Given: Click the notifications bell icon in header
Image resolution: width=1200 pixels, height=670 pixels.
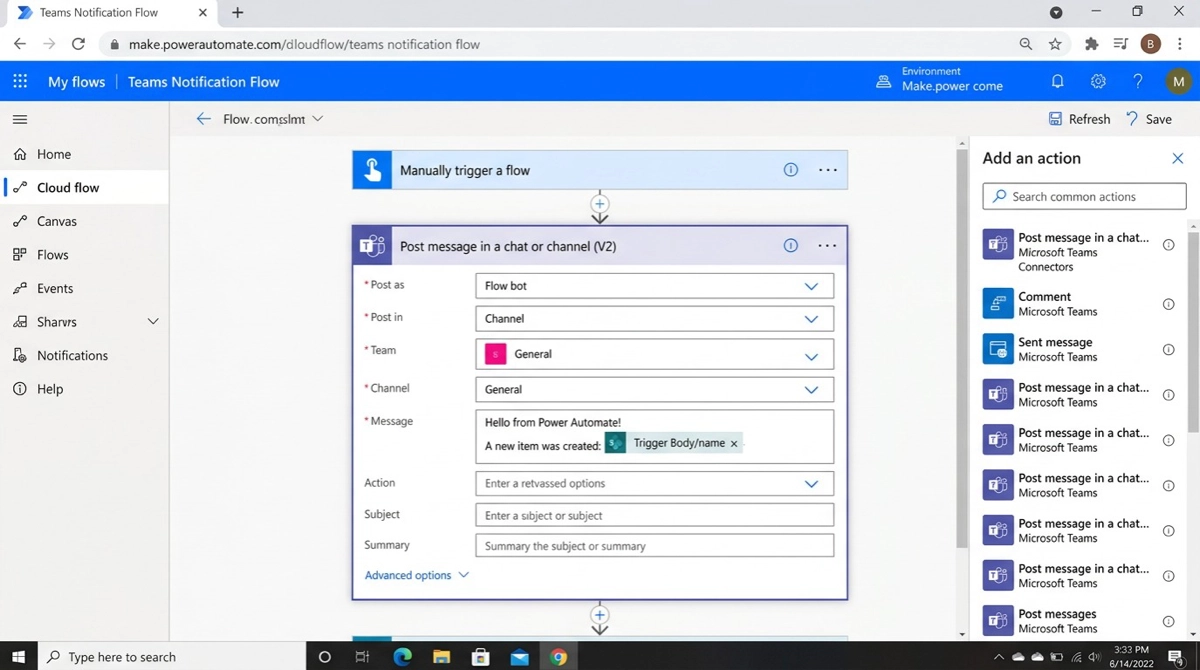Looking at the screenshot, I should coord(1057,82).
